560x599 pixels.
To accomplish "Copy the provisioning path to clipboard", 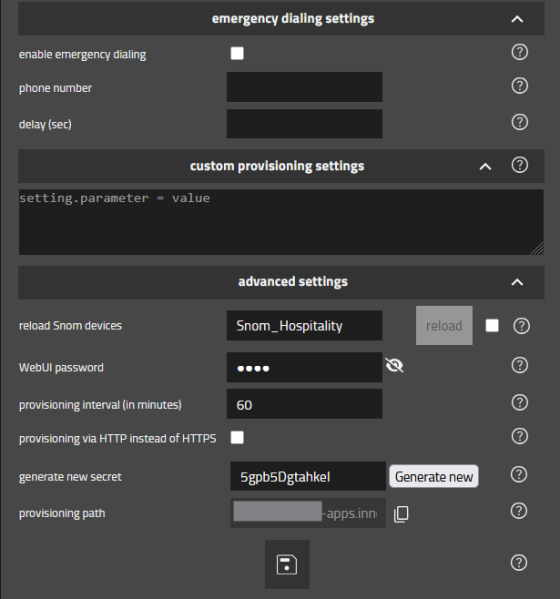I will [x=401, y=514].
